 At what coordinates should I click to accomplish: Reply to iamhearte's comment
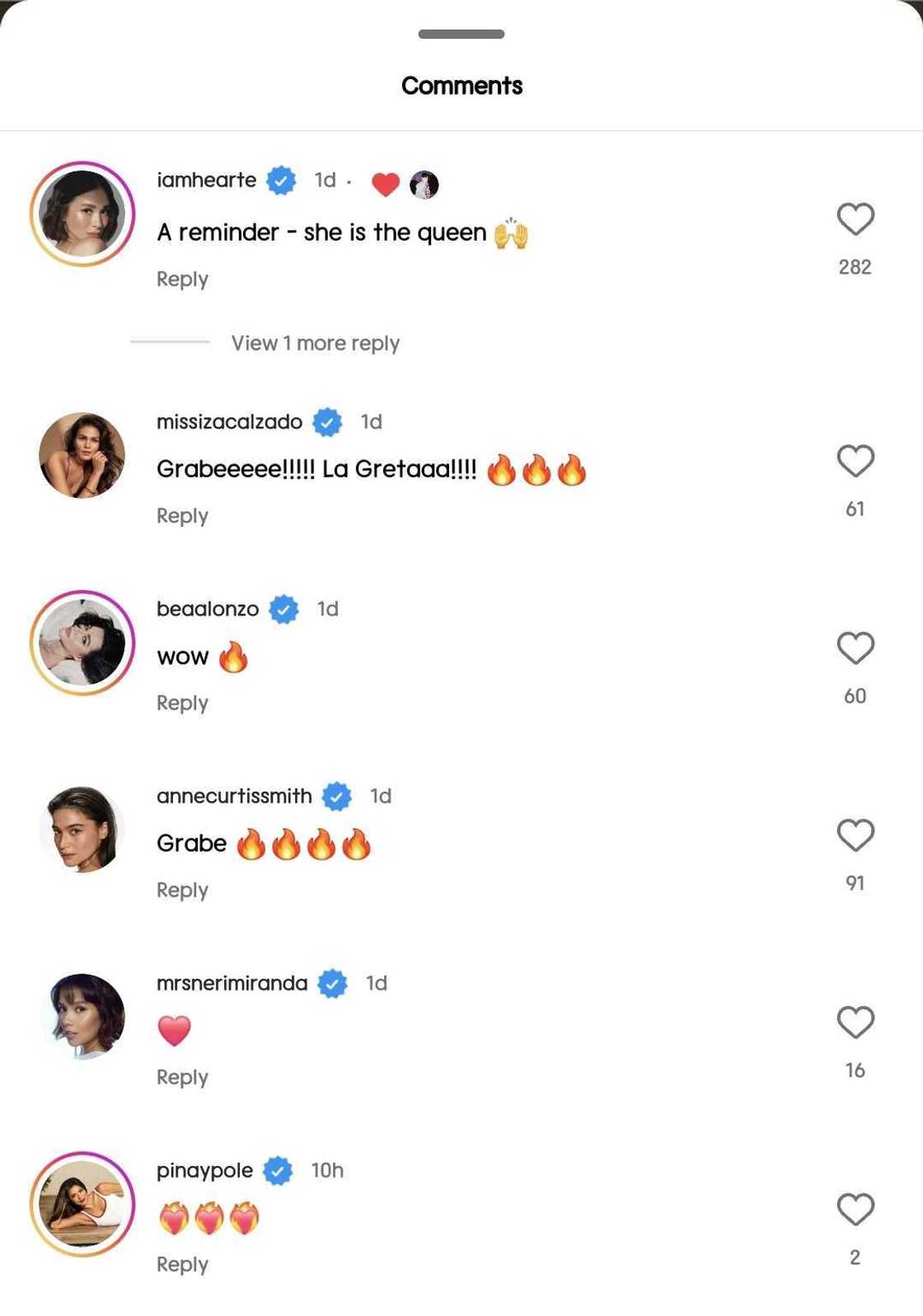tap(182, 279)
